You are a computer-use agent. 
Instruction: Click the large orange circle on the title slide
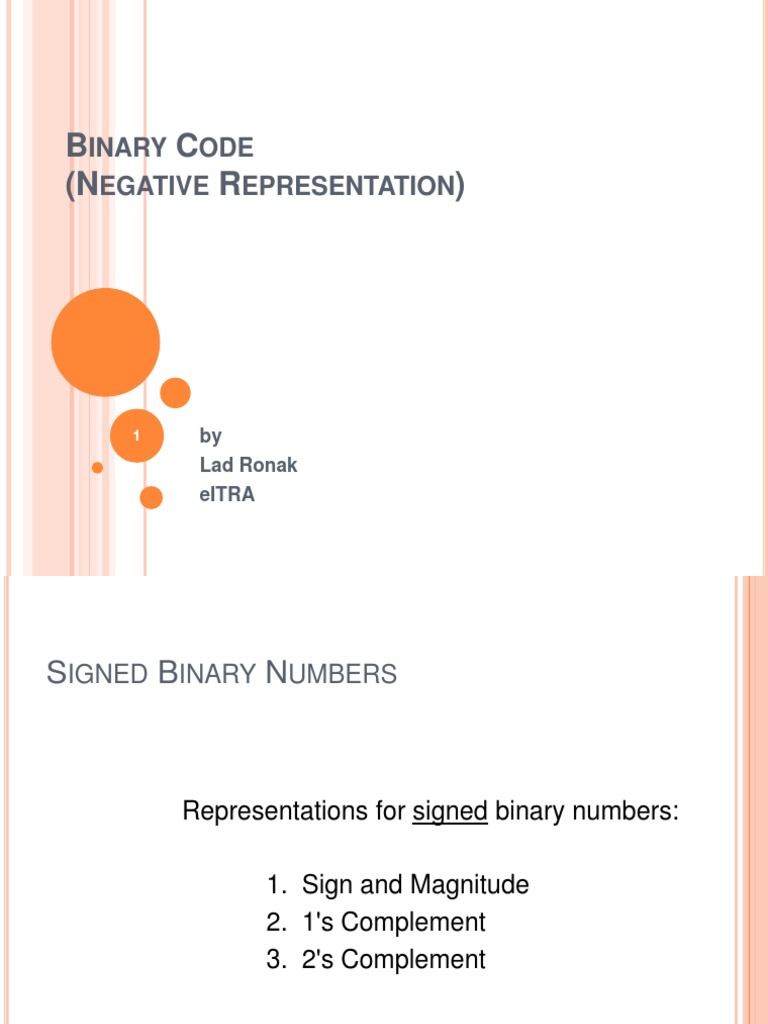click(105, 342)
